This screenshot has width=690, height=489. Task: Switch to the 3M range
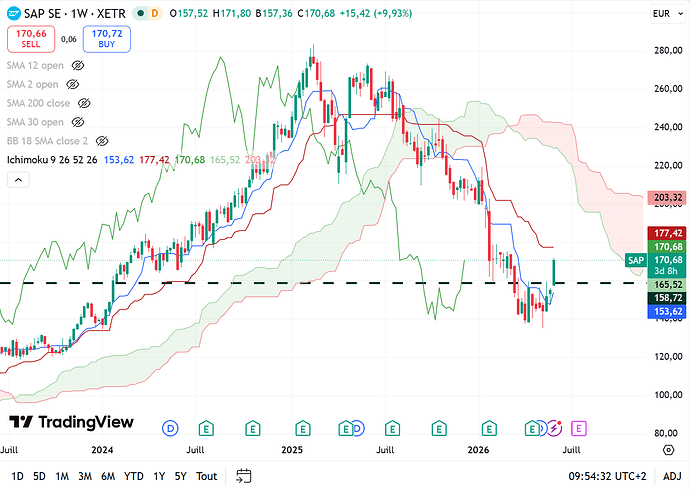click(x=85, y=476)
